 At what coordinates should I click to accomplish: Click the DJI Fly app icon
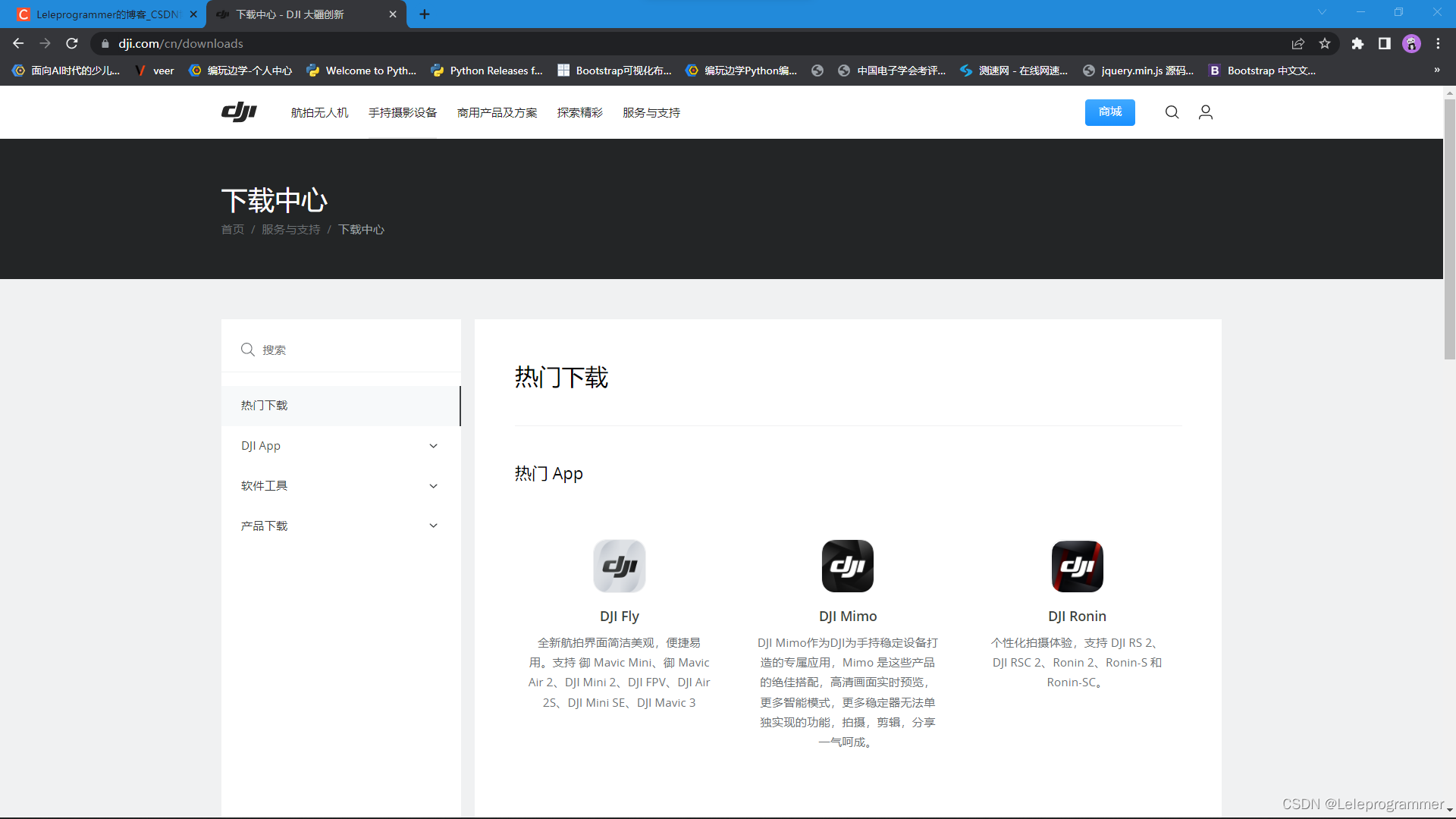(x=619, y=566)
